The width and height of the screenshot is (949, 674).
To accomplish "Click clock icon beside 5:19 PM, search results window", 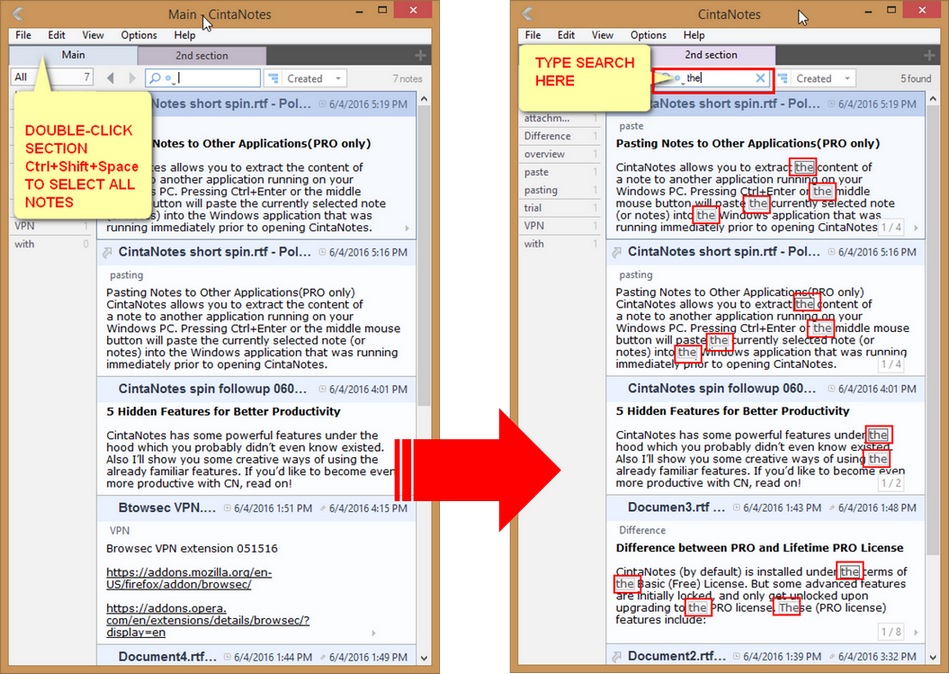I will (x=832, y=104).
